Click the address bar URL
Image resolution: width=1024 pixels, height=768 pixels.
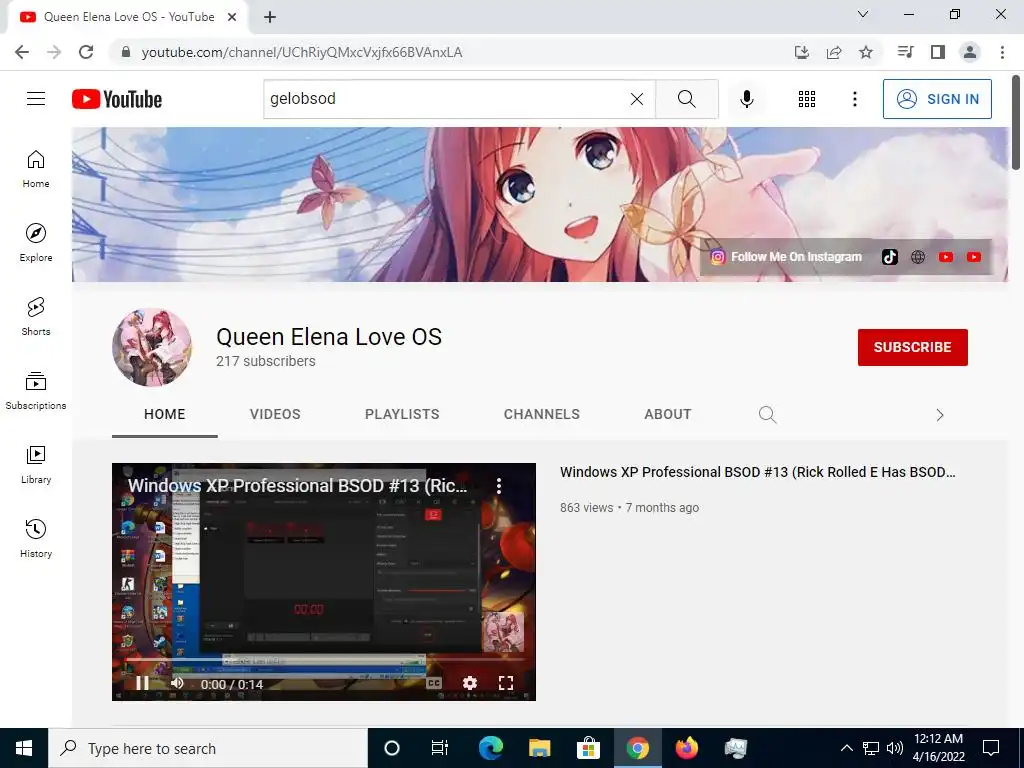tap(302, 52)
